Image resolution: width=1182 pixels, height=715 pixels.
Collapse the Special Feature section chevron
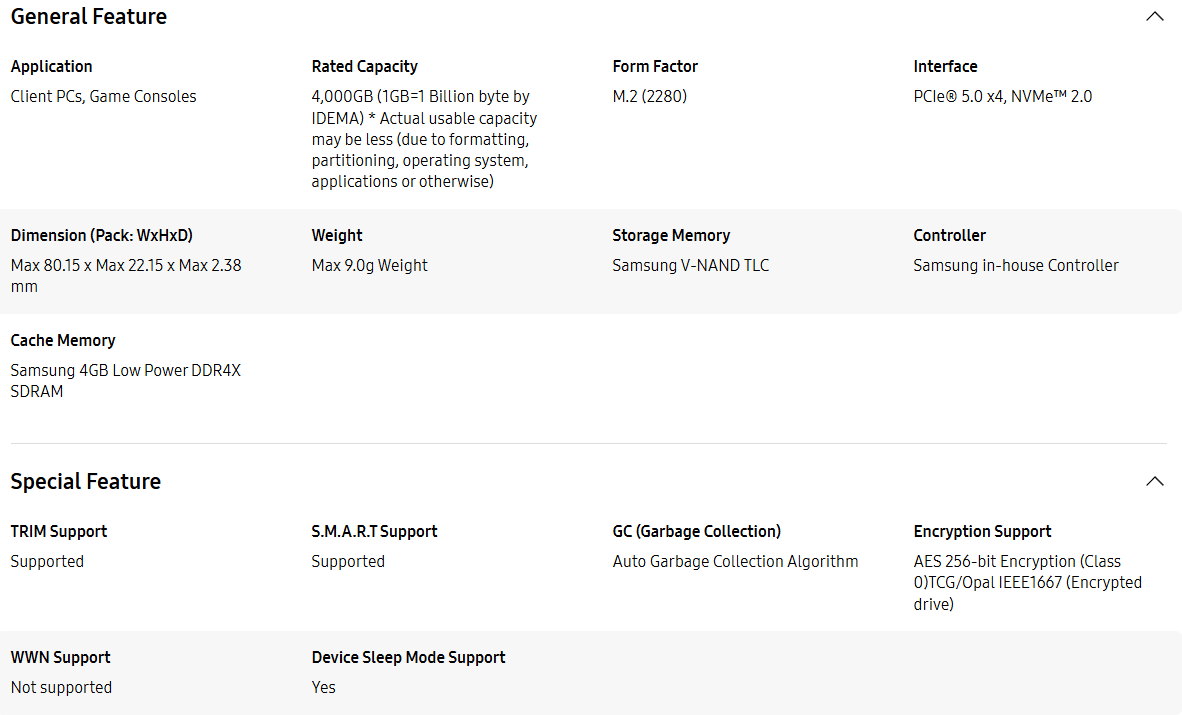(1154, 481)
